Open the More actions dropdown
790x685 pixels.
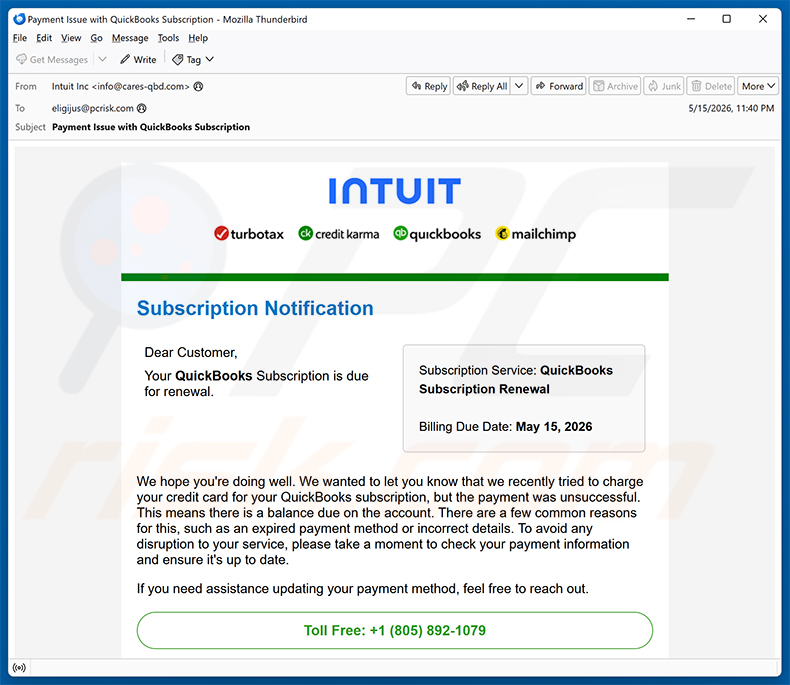coord(758,86)
